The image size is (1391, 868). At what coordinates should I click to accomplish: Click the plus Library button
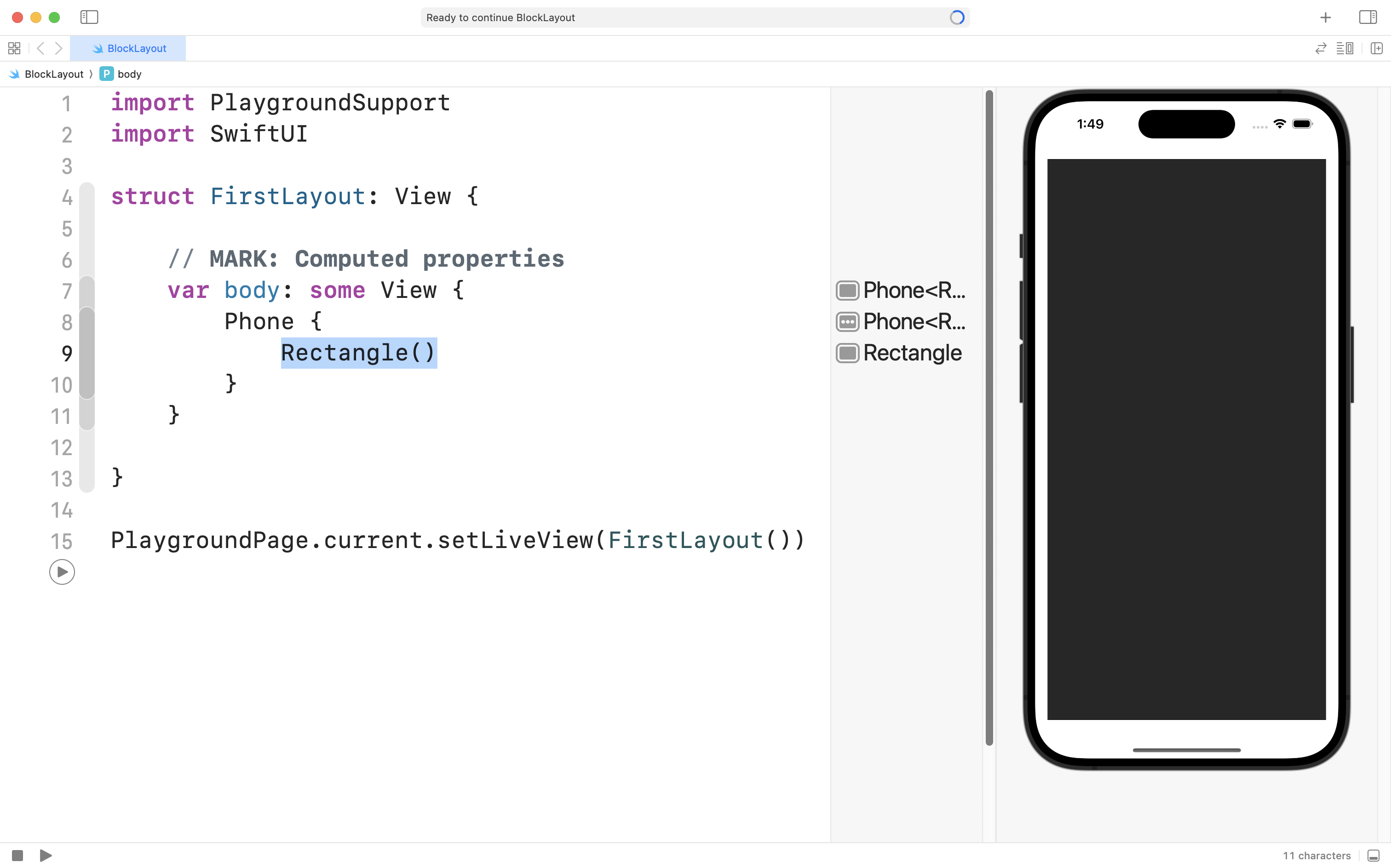(1325, 18)
